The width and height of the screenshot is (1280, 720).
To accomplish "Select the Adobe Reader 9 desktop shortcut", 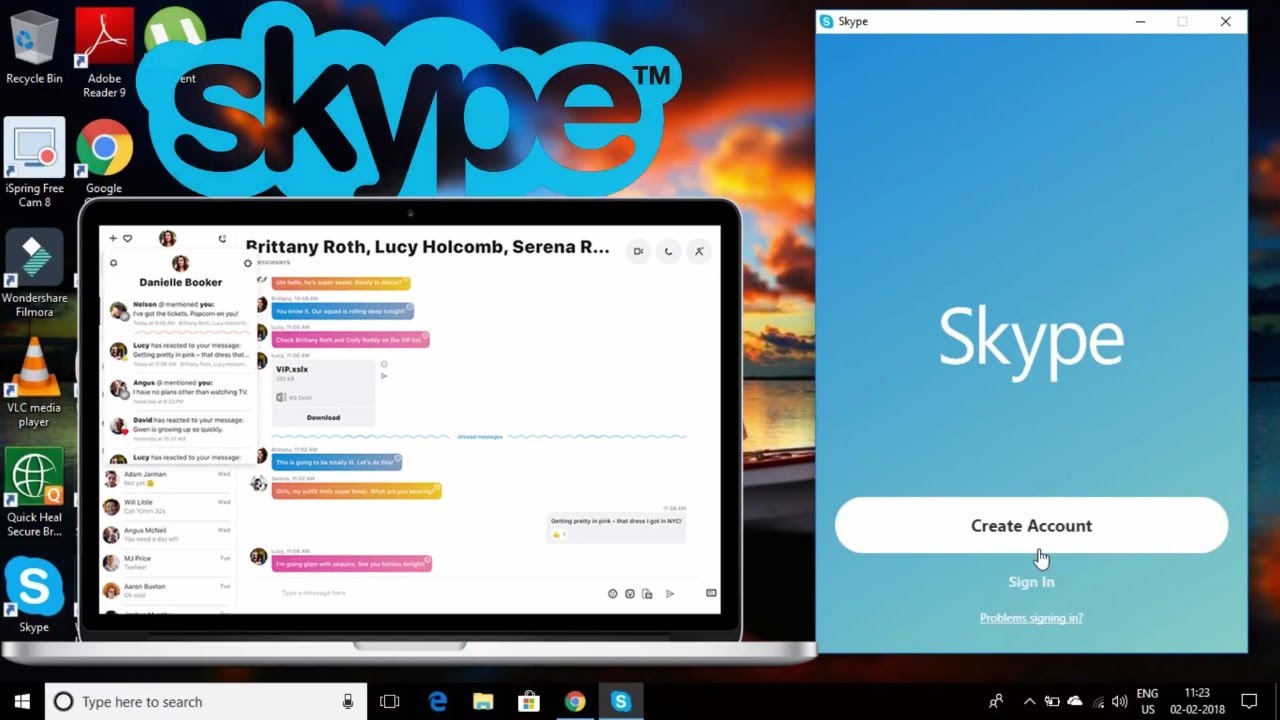I will [104, 52].
